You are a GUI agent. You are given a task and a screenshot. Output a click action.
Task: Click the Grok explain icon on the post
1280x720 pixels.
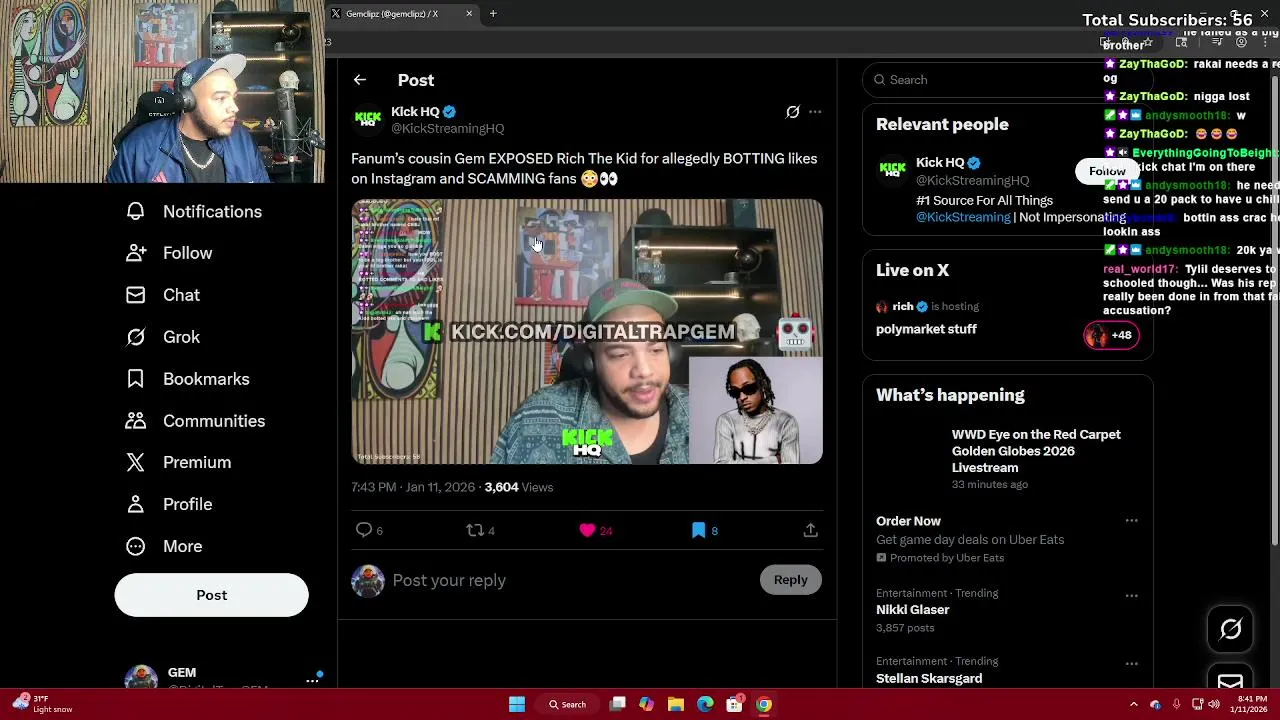[792, 112]
